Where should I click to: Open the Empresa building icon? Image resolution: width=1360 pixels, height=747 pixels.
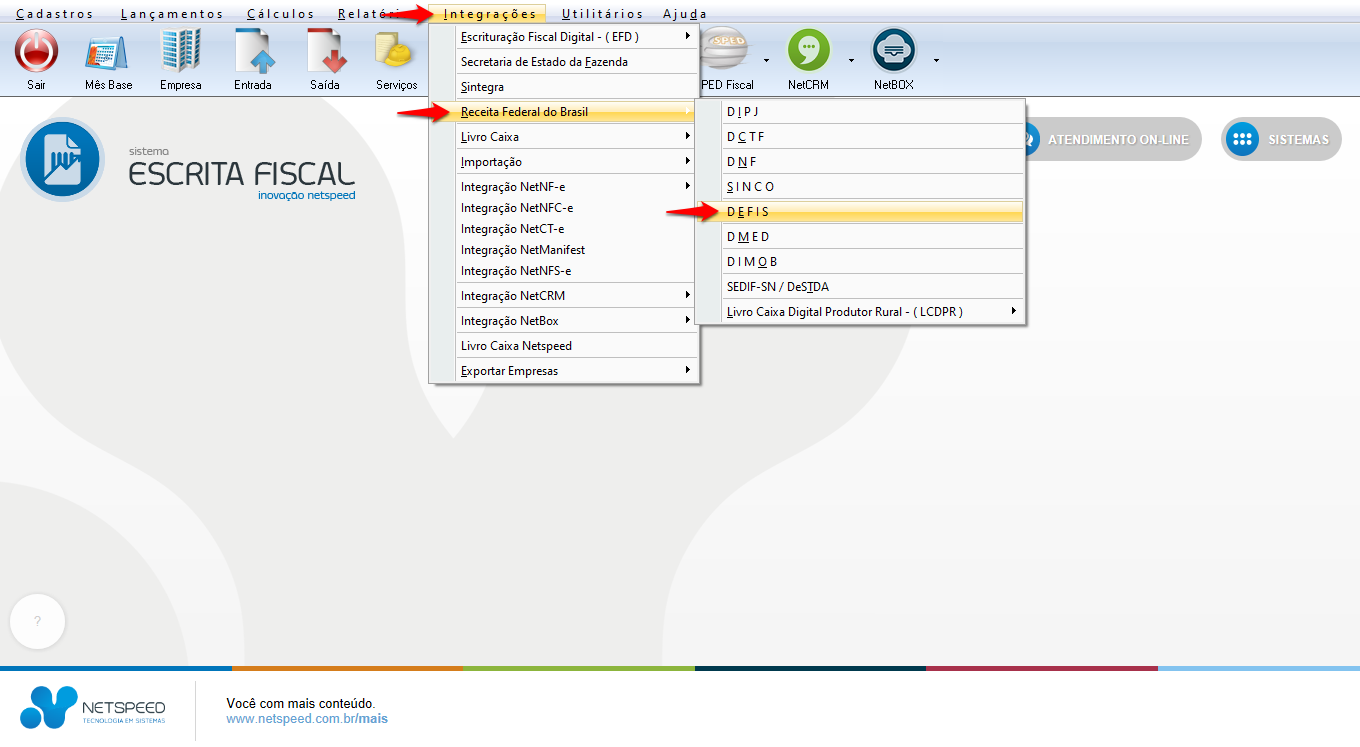[x=181, y=50]
